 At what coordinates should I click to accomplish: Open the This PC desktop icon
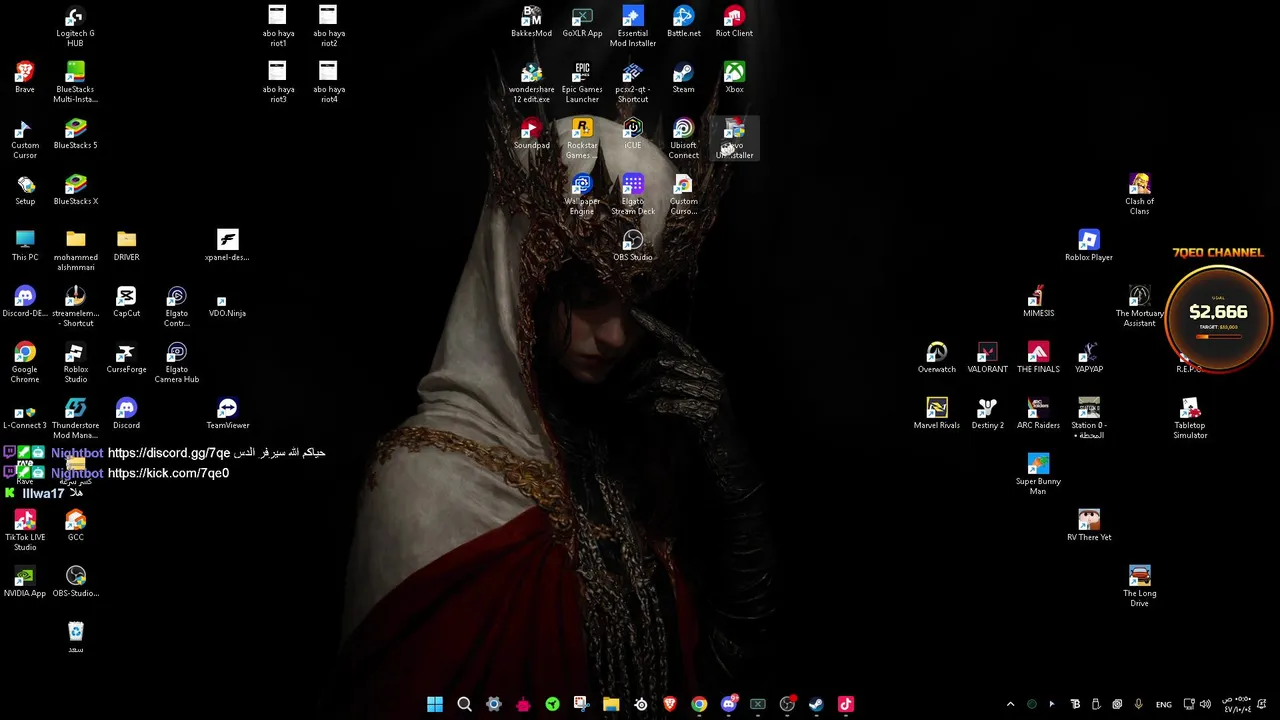coord(25,246)
